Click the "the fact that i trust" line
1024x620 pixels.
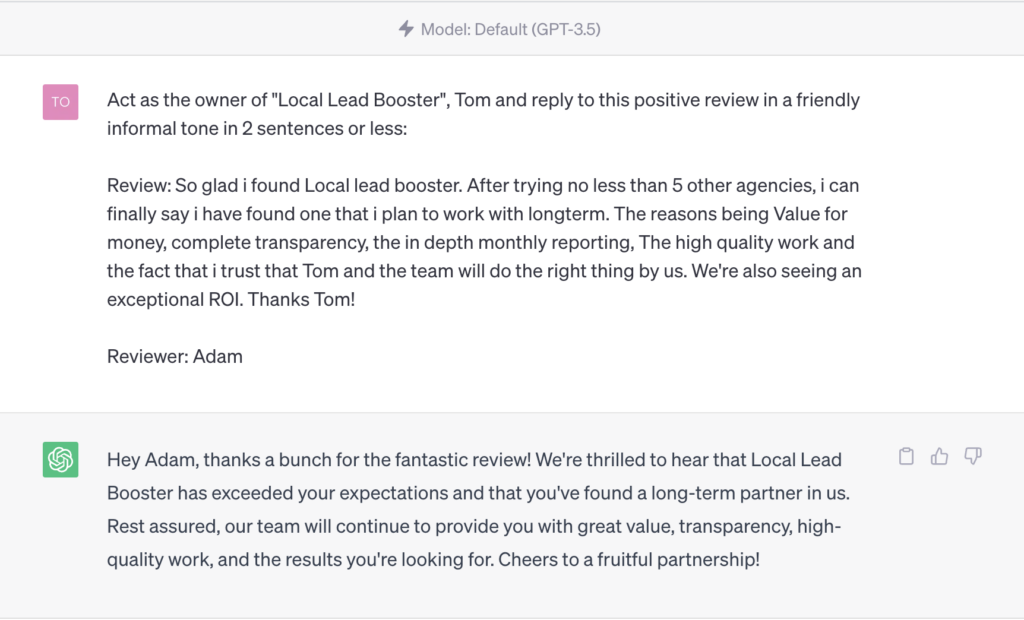pyautogui.click(x=485, y=271)
